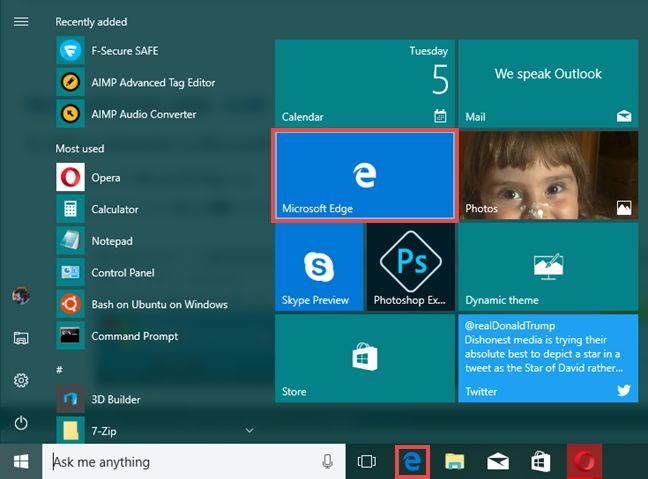Screen dimensions: 648x479
Task: Open Microsoft Edge from the taskbar
Action: coord(412,462)
